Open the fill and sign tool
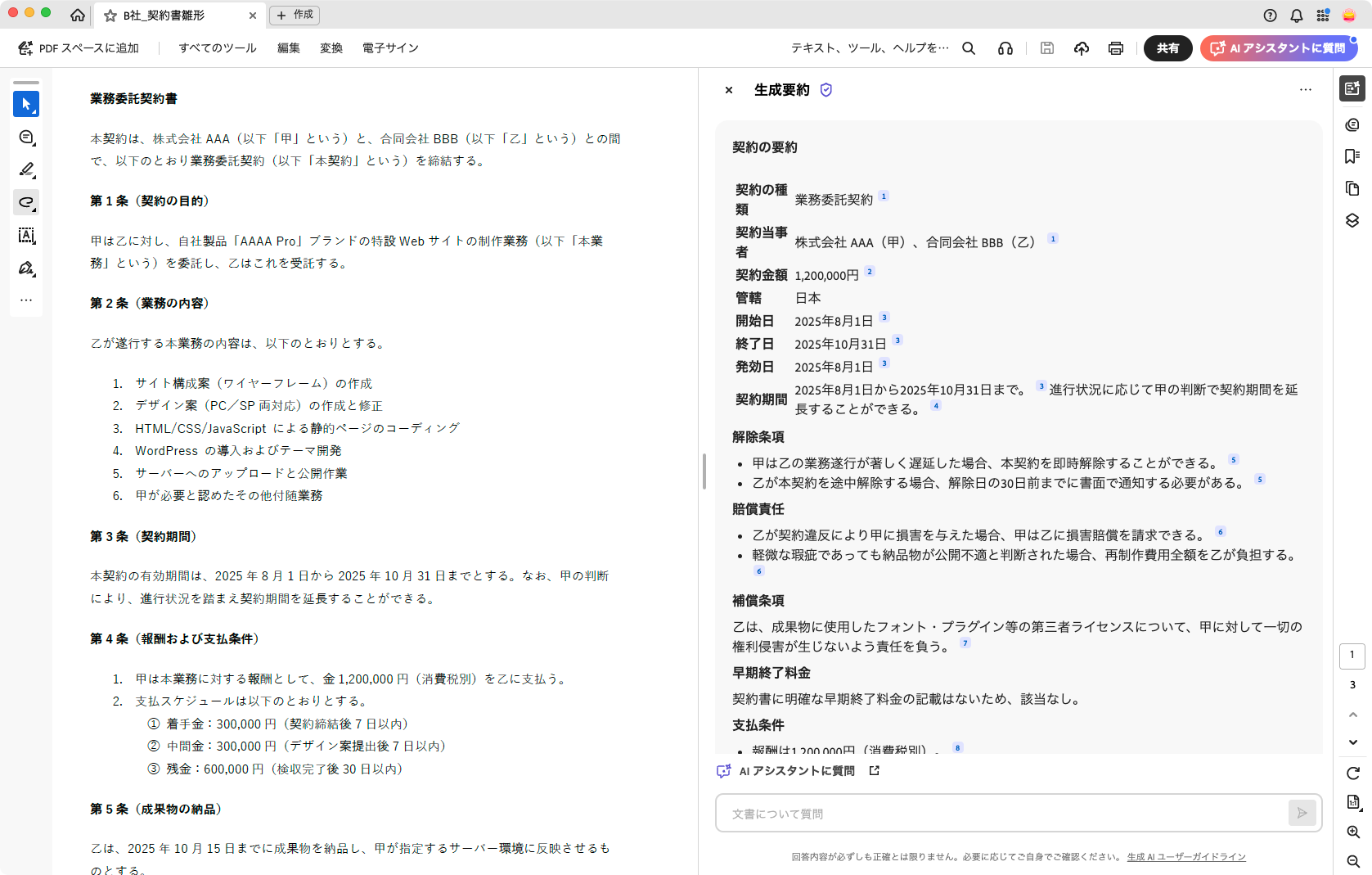The height and width of the screenshot is (875, 1372). [x=26, y=268]
